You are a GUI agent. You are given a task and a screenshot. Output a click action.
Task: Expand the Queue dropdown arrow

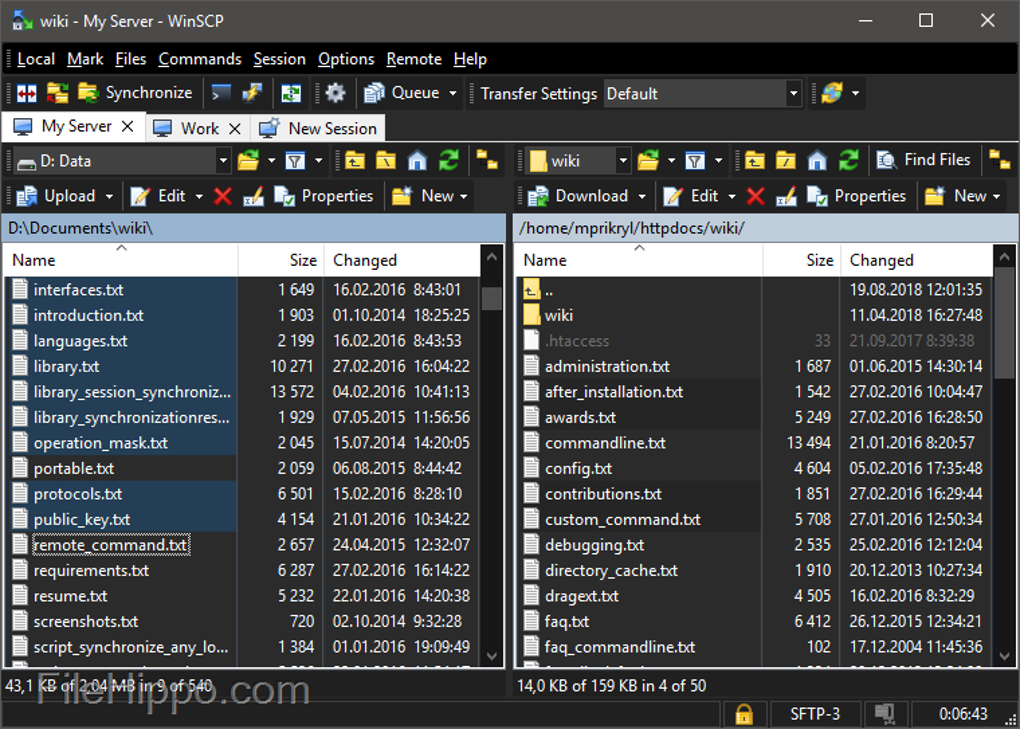point(452,93)
